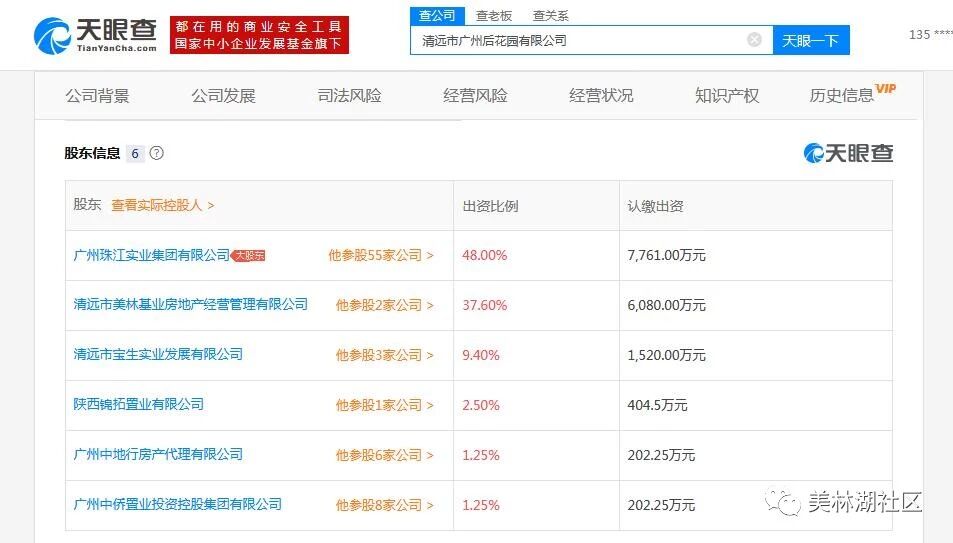Click the 出资比例 column header
The height and width of the screenshot is (543, 953).
[490, 206]
